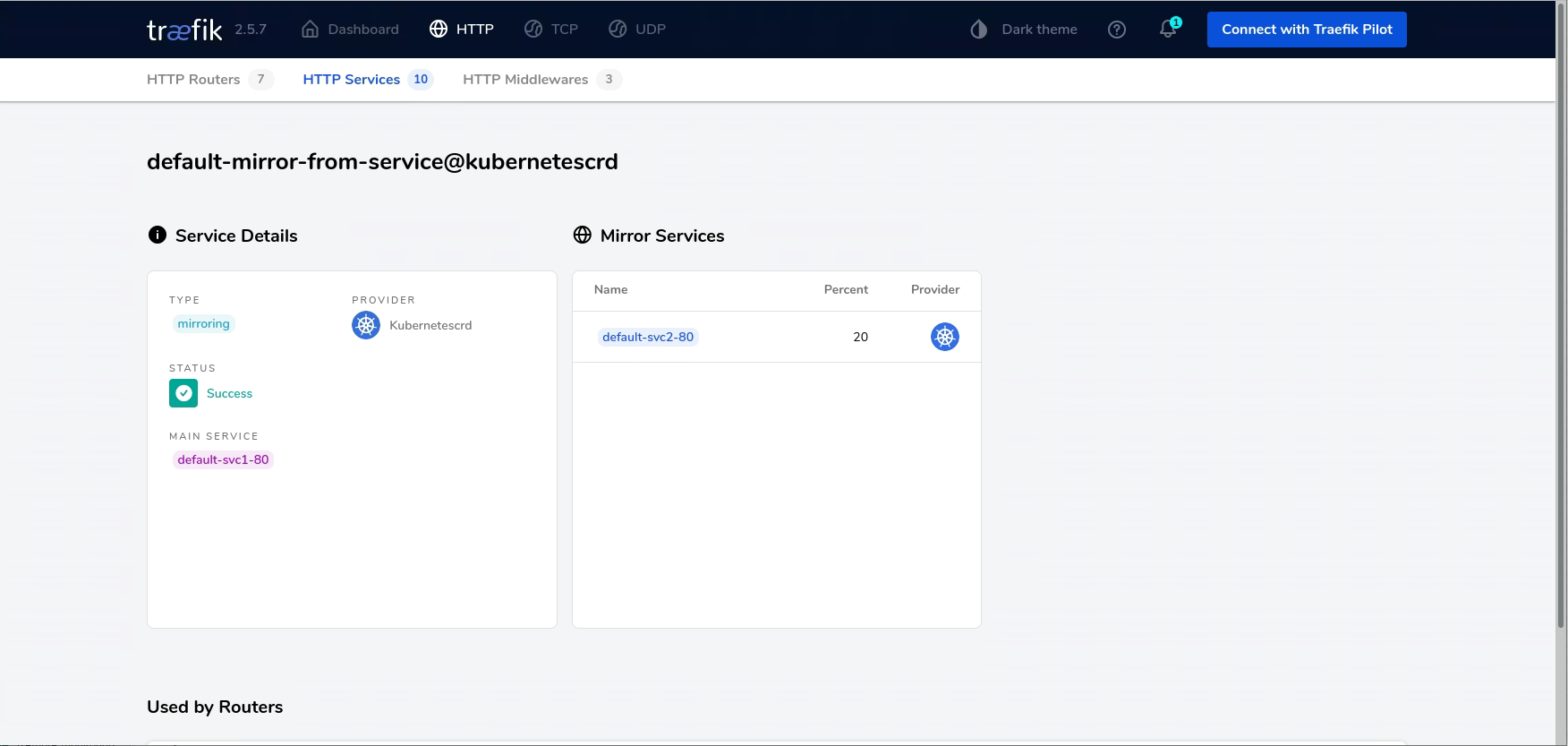Click the green Success status icon
The height and width of the screenshot is (746, 1568).
tap(183, 393)
